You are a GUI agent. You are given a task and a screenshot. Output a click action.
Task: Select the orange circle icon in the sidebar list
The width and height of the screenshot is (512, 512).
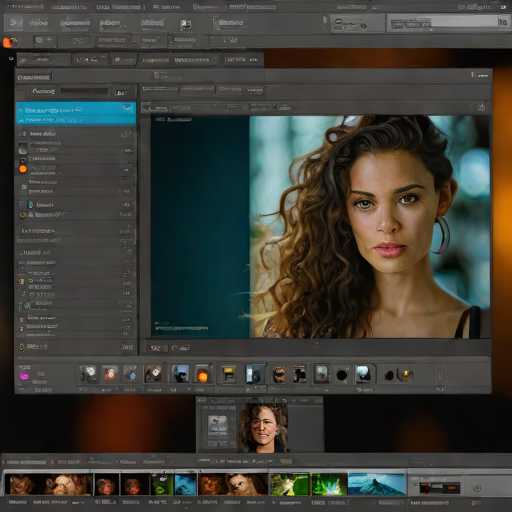click(x=23, y=169)
